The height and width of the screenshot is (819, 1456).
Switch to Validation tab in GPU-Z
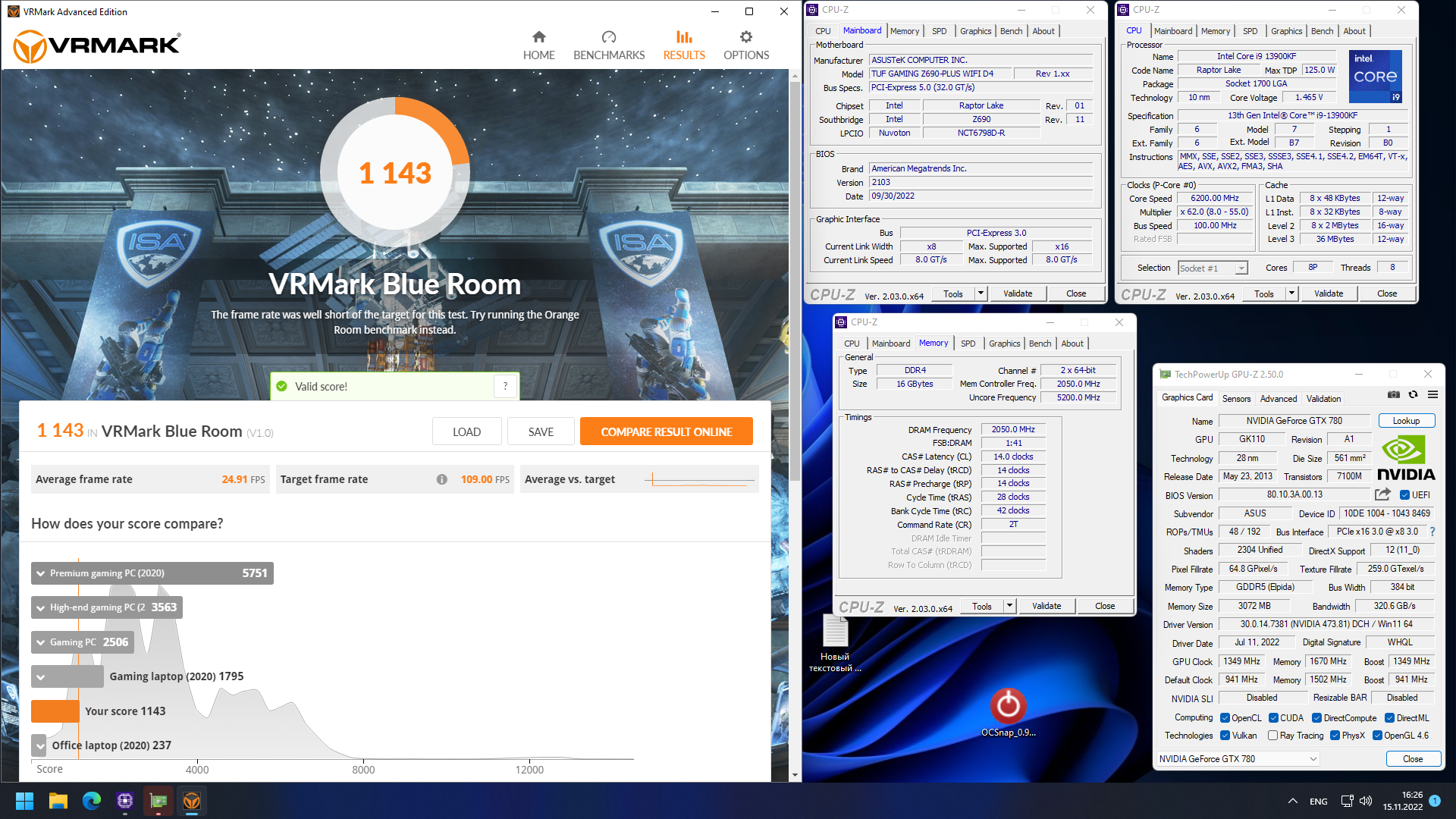tap(1323, 399)
